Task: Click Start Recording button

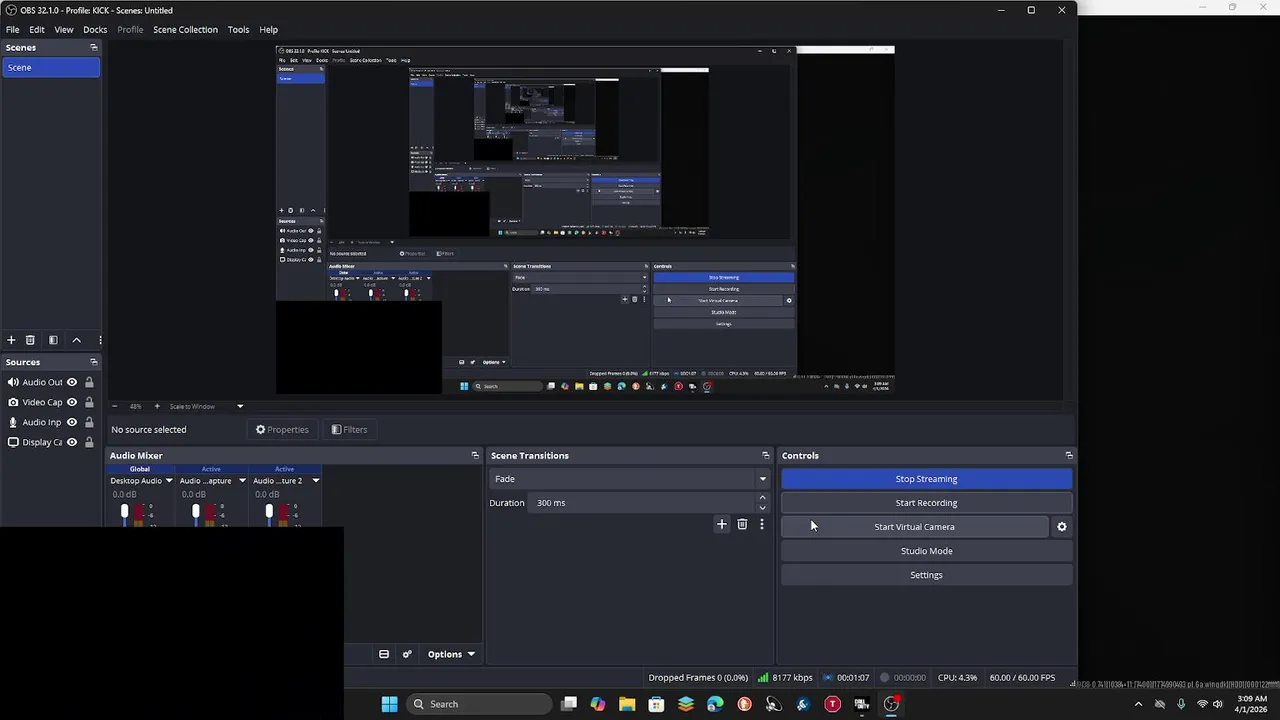Action: coord(926,503)
